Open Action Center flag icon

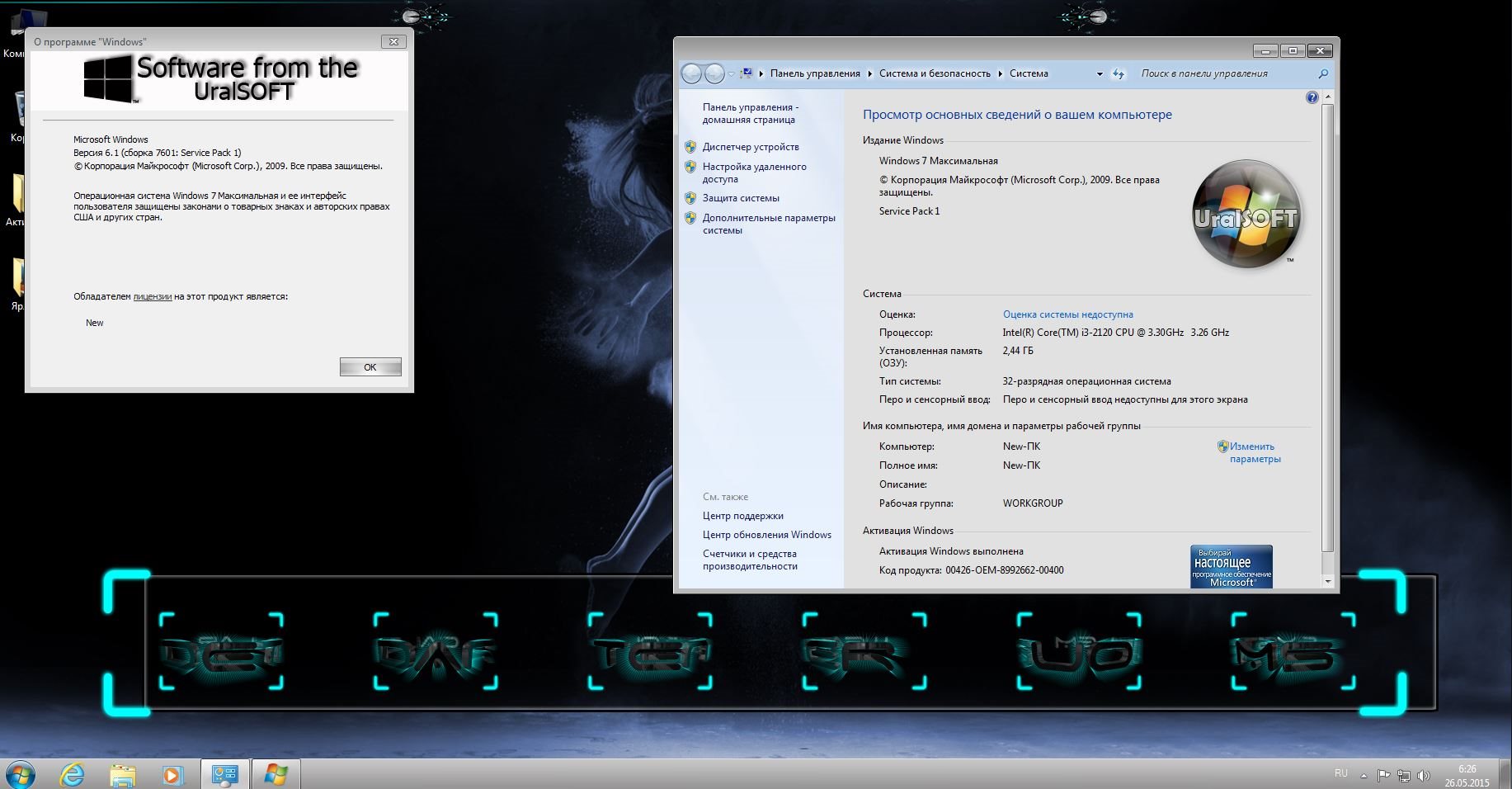click(1383, 775)
